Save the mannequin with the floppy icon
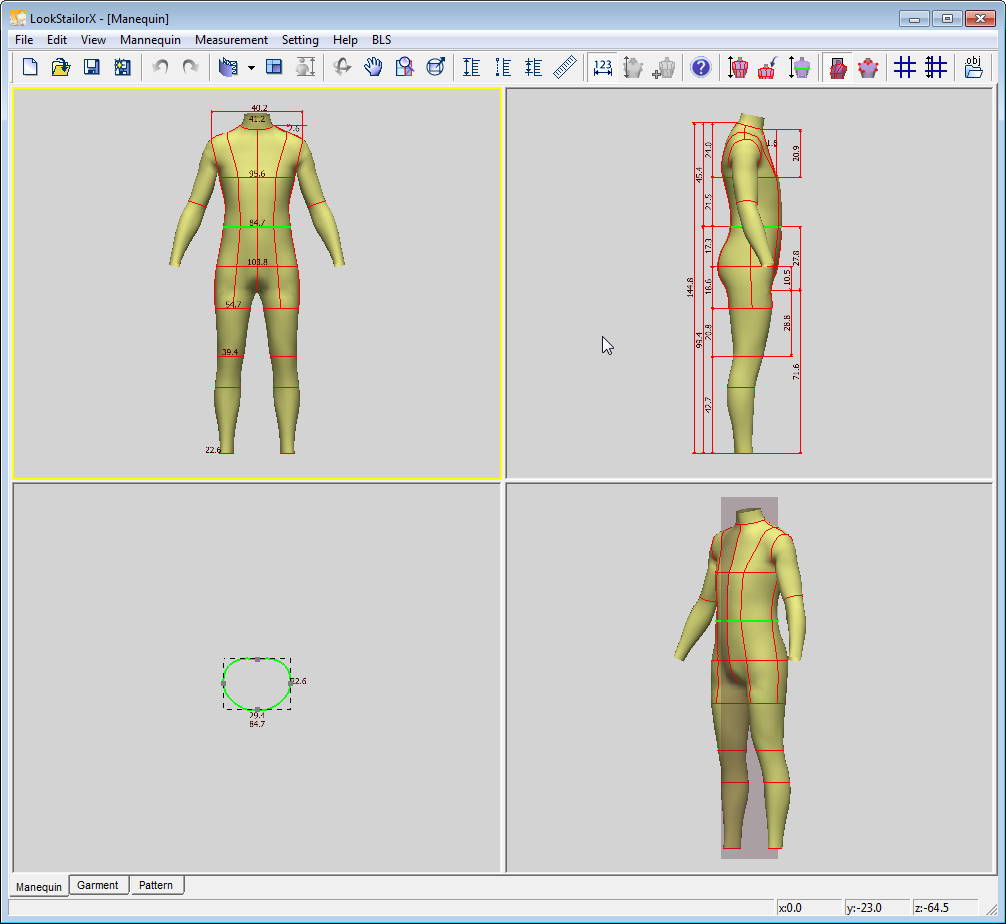 (91, 67)
